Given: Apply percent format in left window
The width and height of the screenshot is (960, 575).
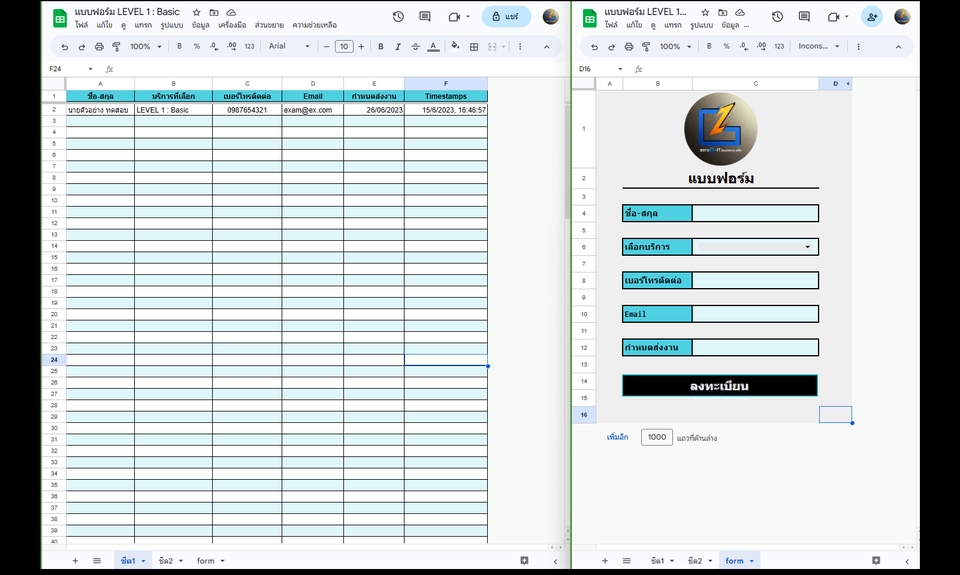Looking at the screenshot, I should [x=197, y=46].
